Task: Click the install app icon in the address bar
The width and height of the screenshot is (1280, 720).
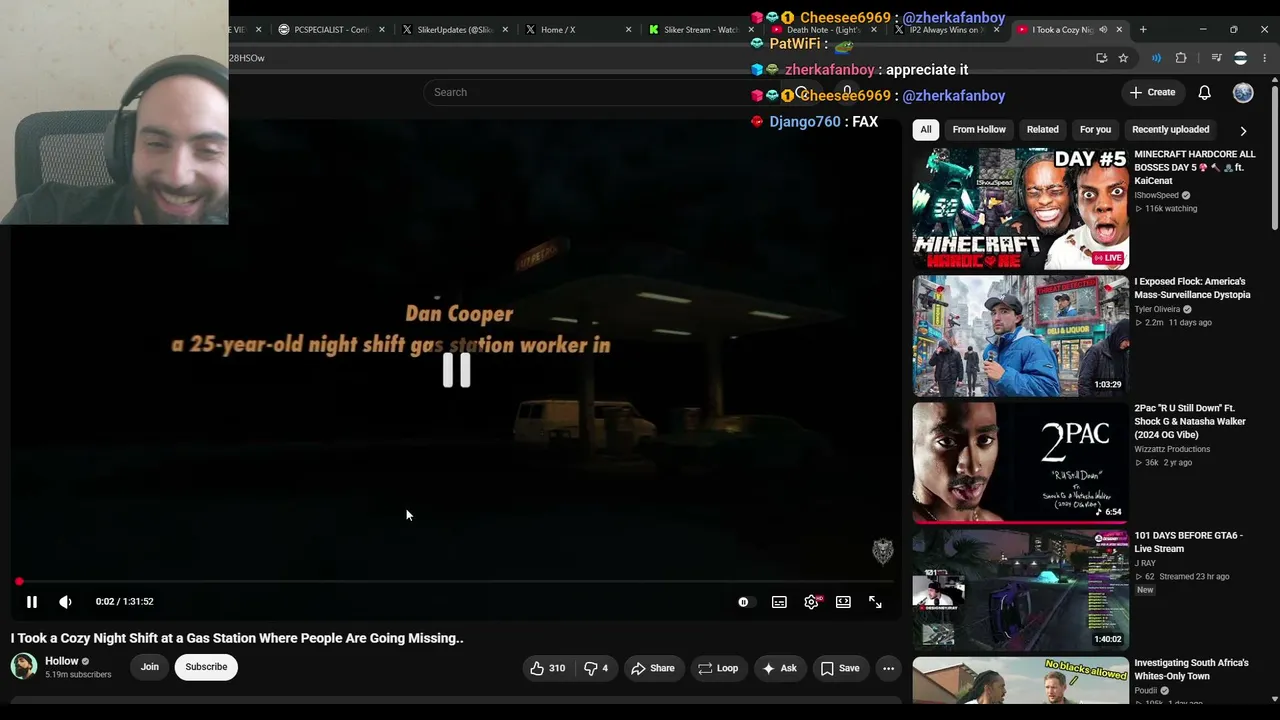Action: click(x=1101, y=58)
